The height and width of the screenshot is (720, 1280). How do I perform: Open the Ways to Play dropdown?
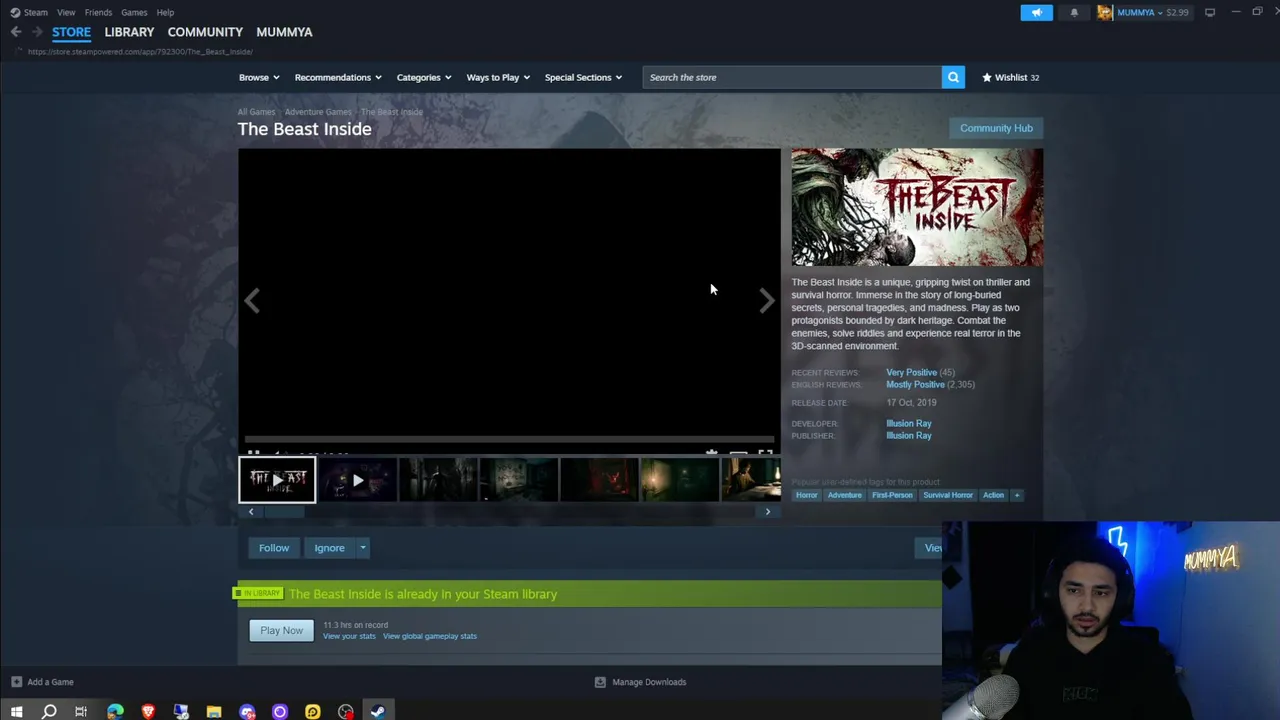pyautogui.click(x=498, y=77)
